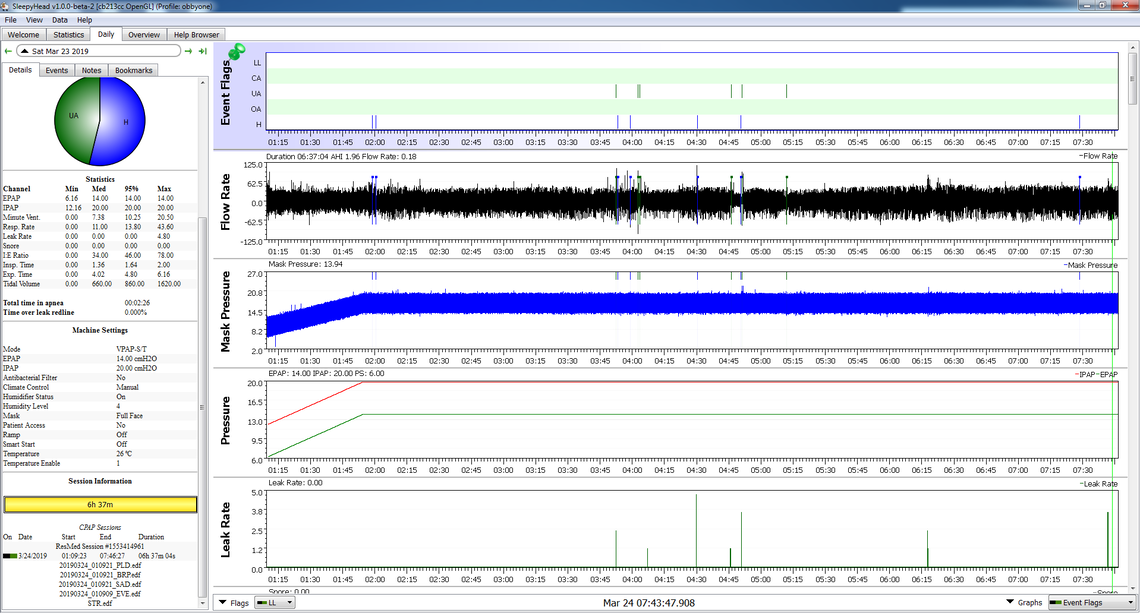1140x613 pixels.
Task: Expand the Graphs triangle menu at the bottom
Action: click(1010, 602)
